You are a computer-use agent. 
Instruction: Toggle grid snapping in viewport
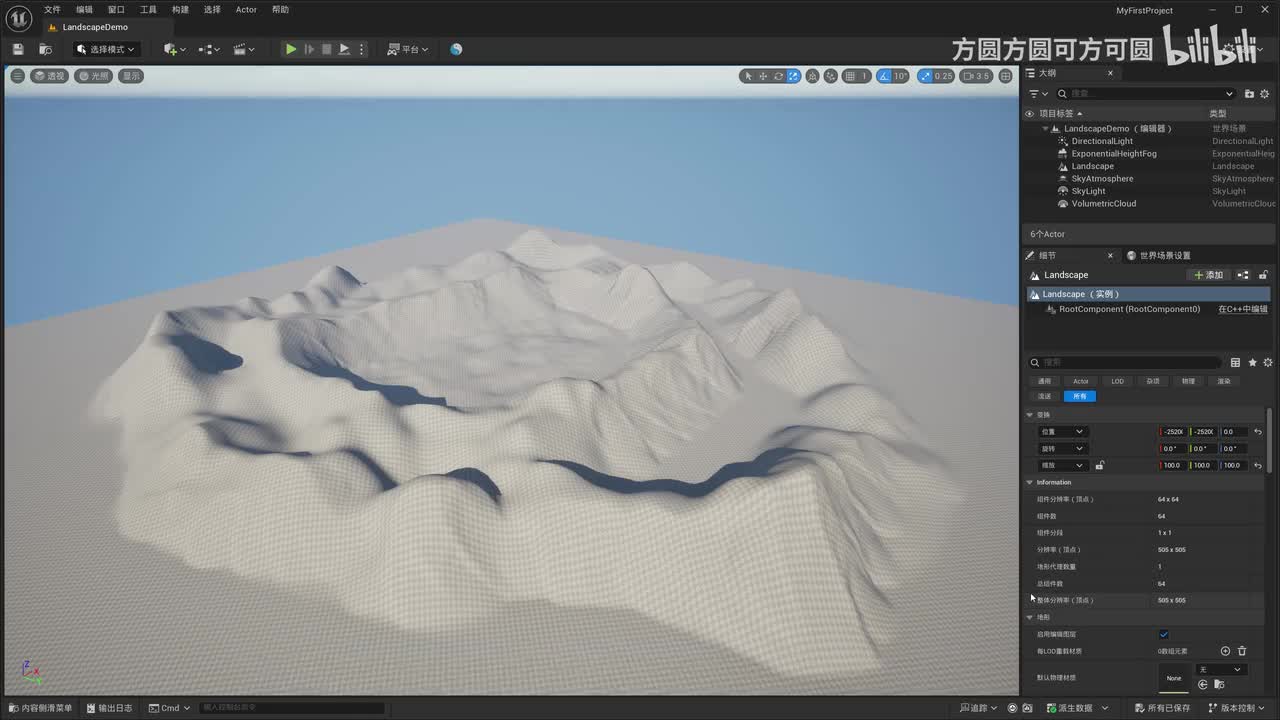(x=849, y=76)
